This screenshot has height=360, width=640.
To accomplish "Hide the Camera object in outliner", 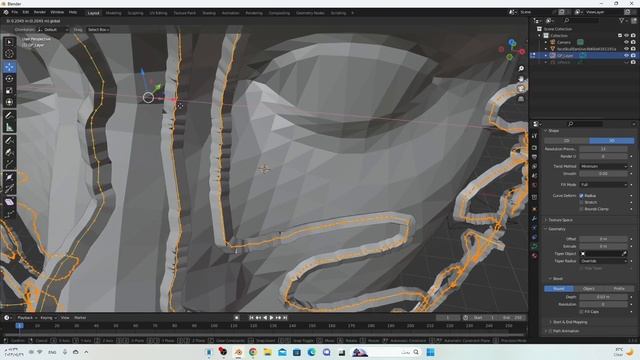I will pyautogui.click(x=627, y=42).
